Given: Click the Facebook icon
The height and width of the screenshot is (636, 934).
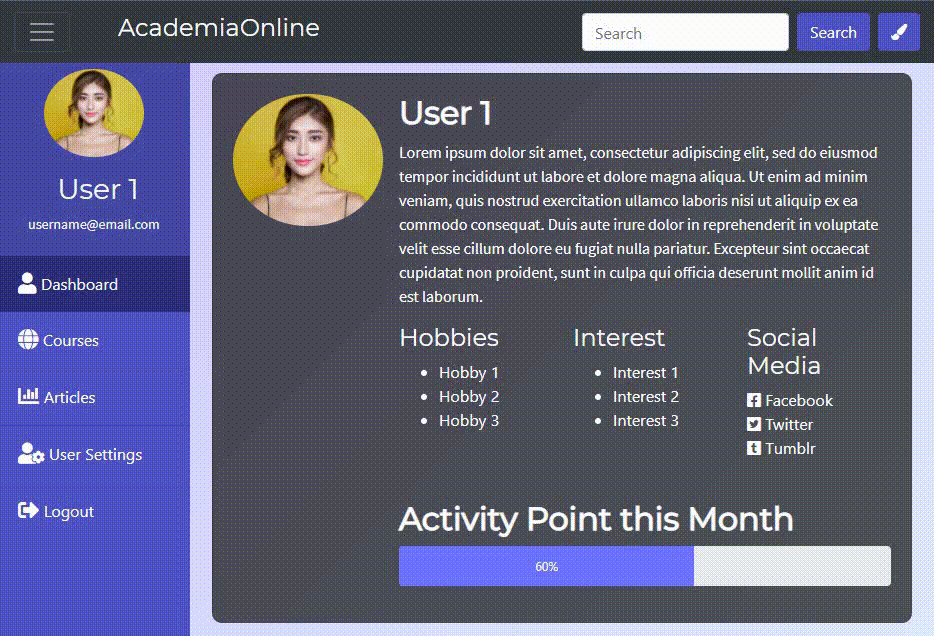Looking at the screenshot, I should (754, 400).
